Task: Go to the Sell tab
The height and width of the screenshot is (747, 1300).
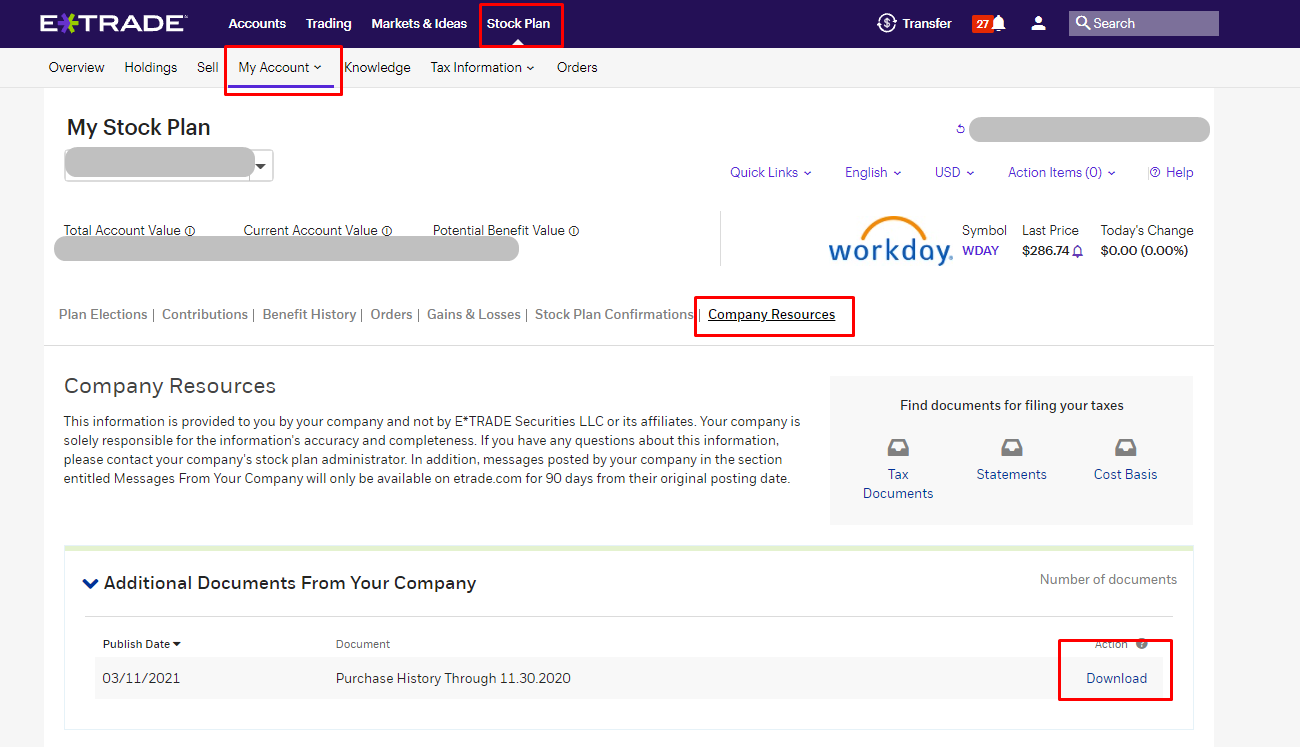Action: [x=207, y=68]
